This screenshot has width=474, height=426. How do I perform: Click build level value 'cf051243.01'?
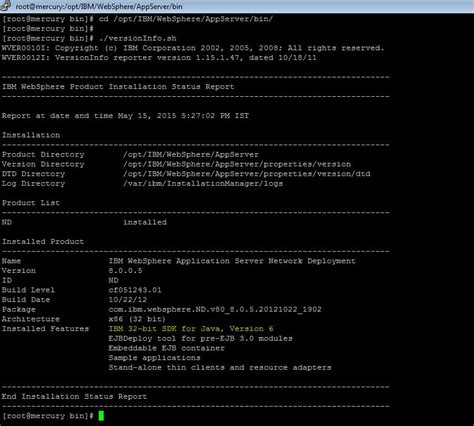[135, 290]
